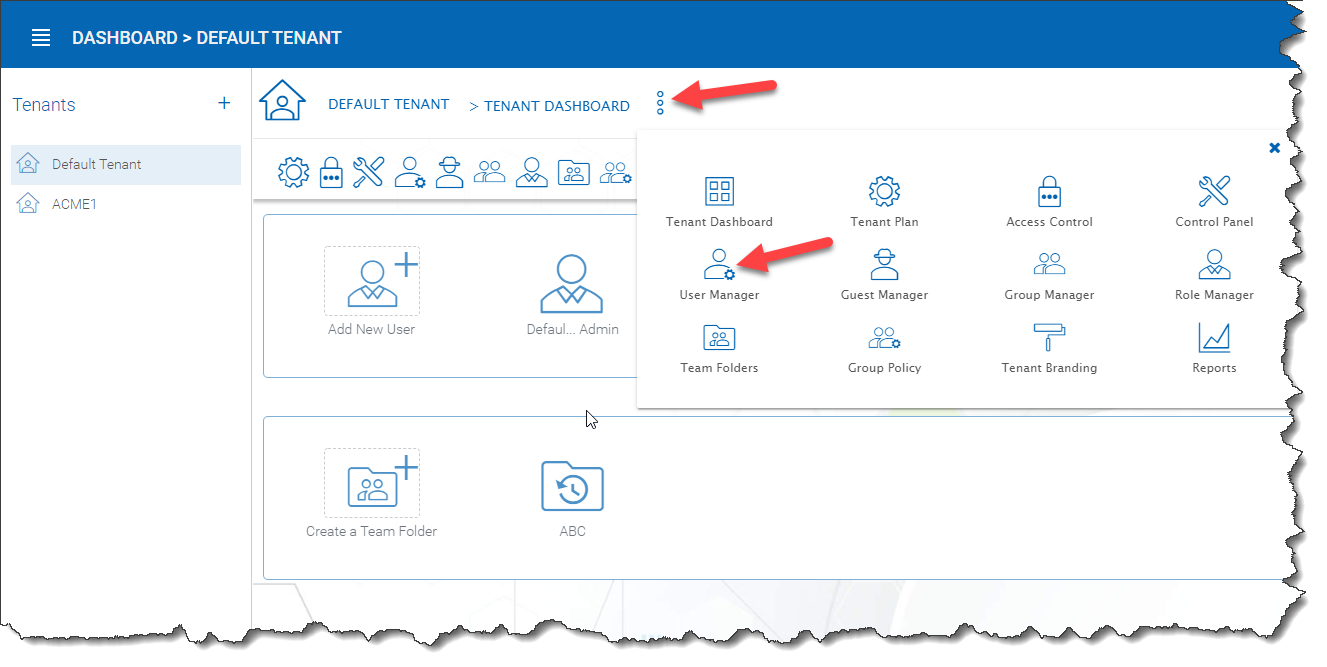1327x667 pixels.
Task: Choose Control Panel in the popup menu
Action: pyautogui.click(x=1214, y=201)
